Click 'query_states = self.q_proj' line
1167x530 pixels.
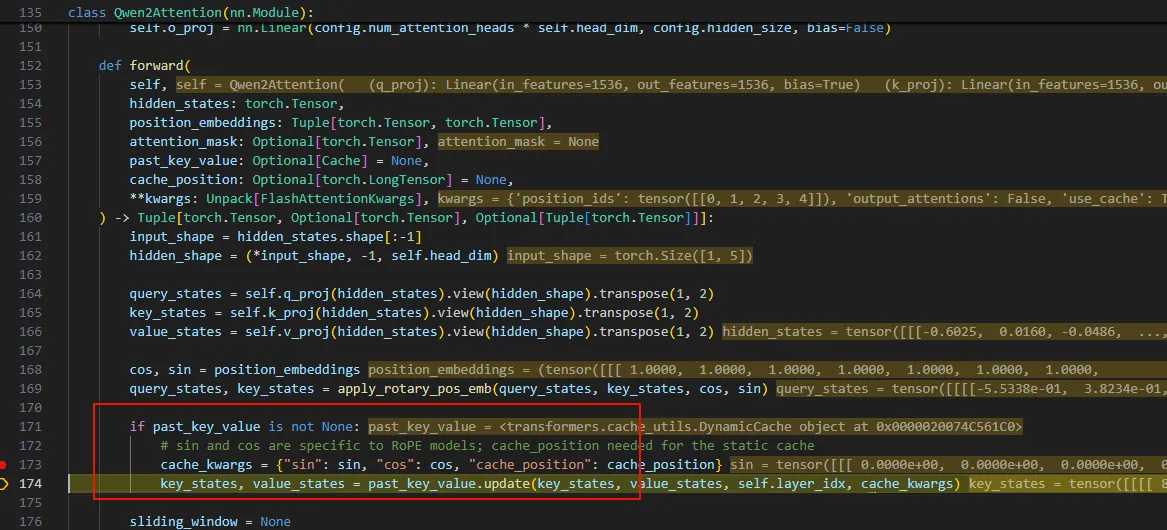tap(422, 294)
